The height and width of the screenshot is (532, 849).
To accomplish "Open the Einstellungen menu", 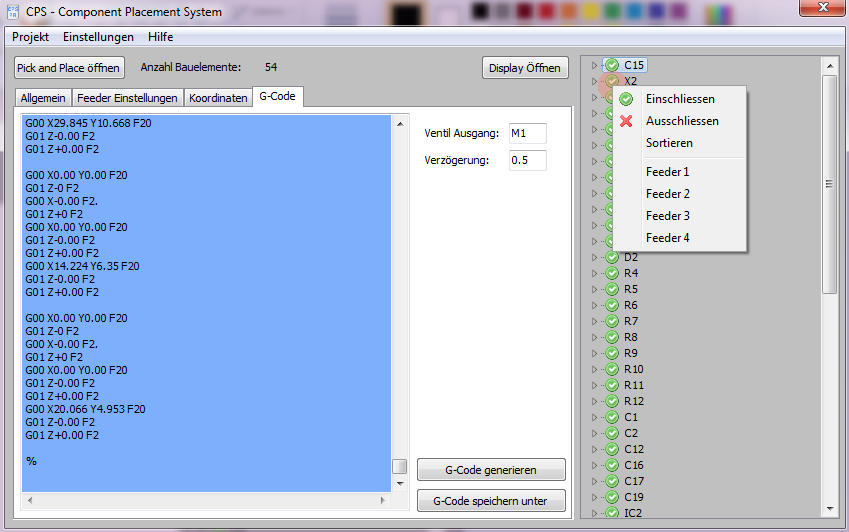I will pyautogui.click(x=98, y=37).
